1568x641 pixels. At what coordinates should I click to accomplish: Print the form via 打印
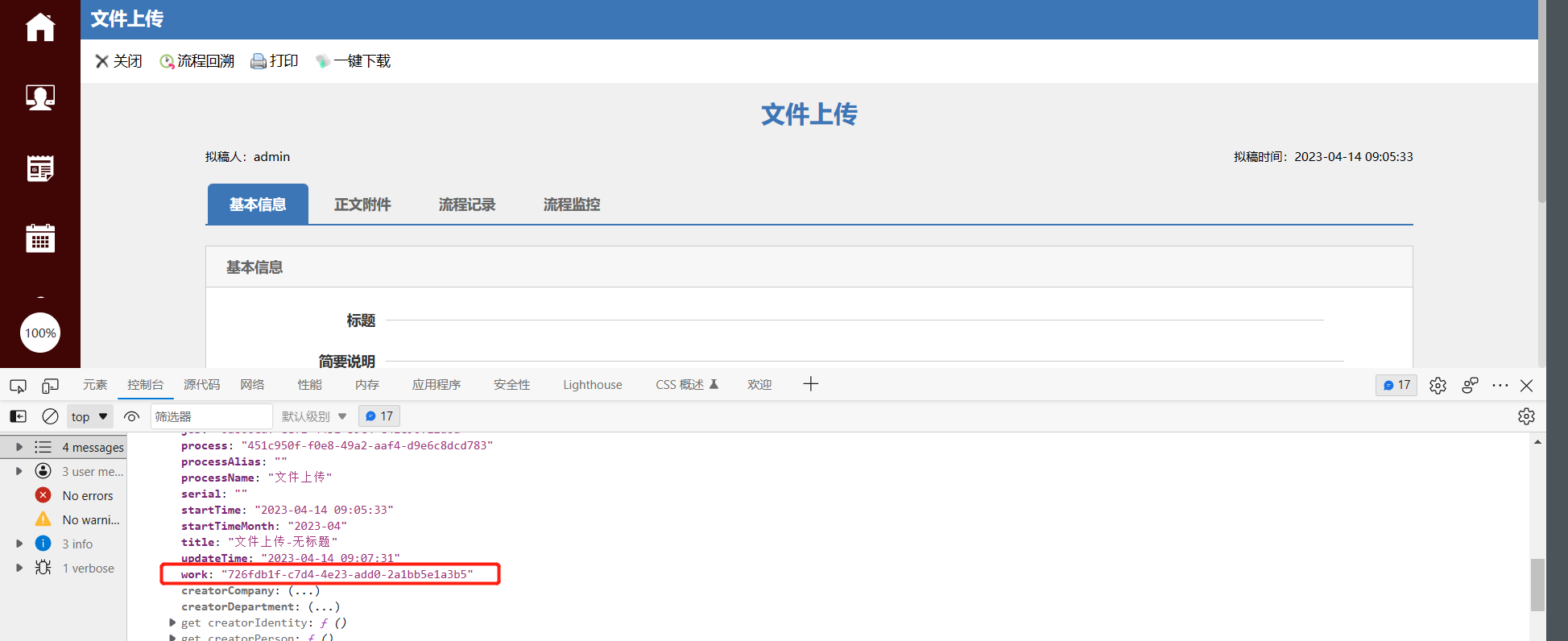tap(274, 61)
